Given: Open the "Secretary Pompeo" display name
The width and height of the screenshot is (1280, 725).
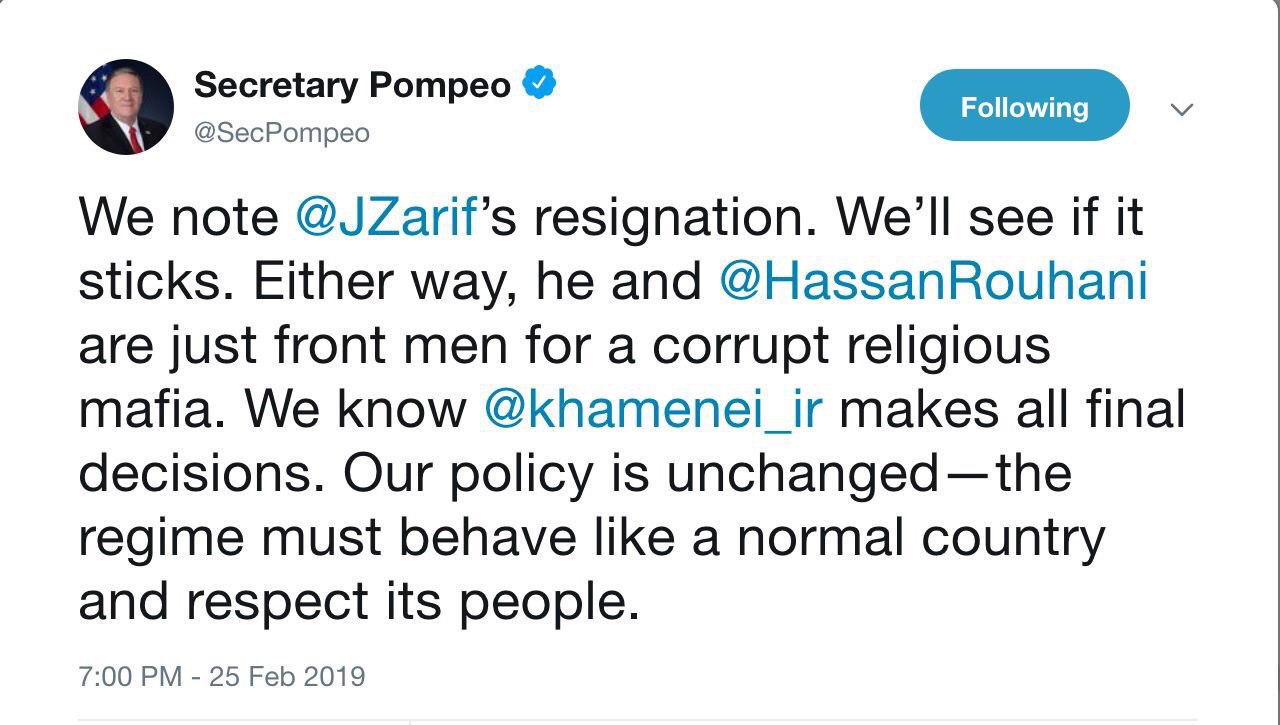Looking at the screenshot, I should 352,85.
